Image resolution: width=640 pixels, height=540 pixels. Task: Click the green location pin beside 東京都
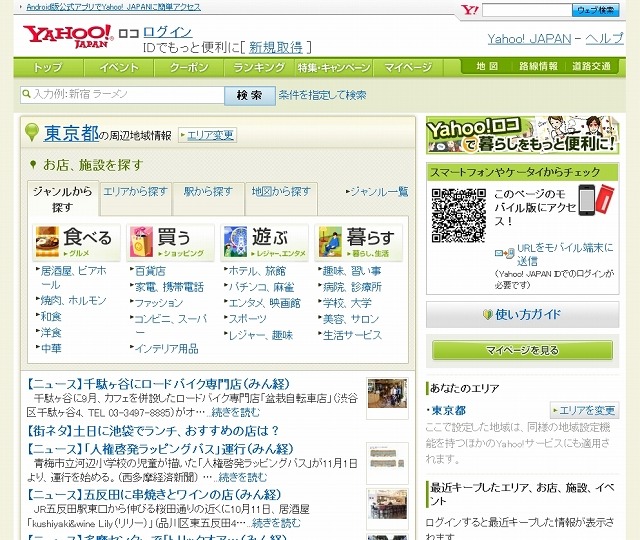point(31,132)
